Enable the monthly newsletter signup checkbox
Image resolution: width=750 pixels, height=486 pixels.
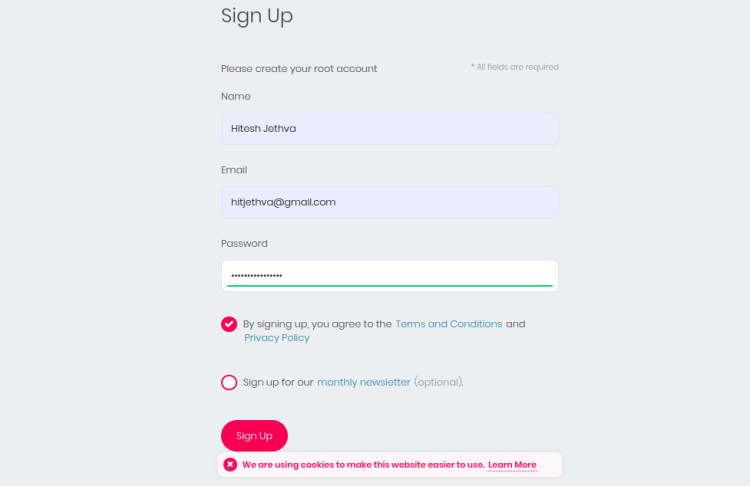pos(229,382)
